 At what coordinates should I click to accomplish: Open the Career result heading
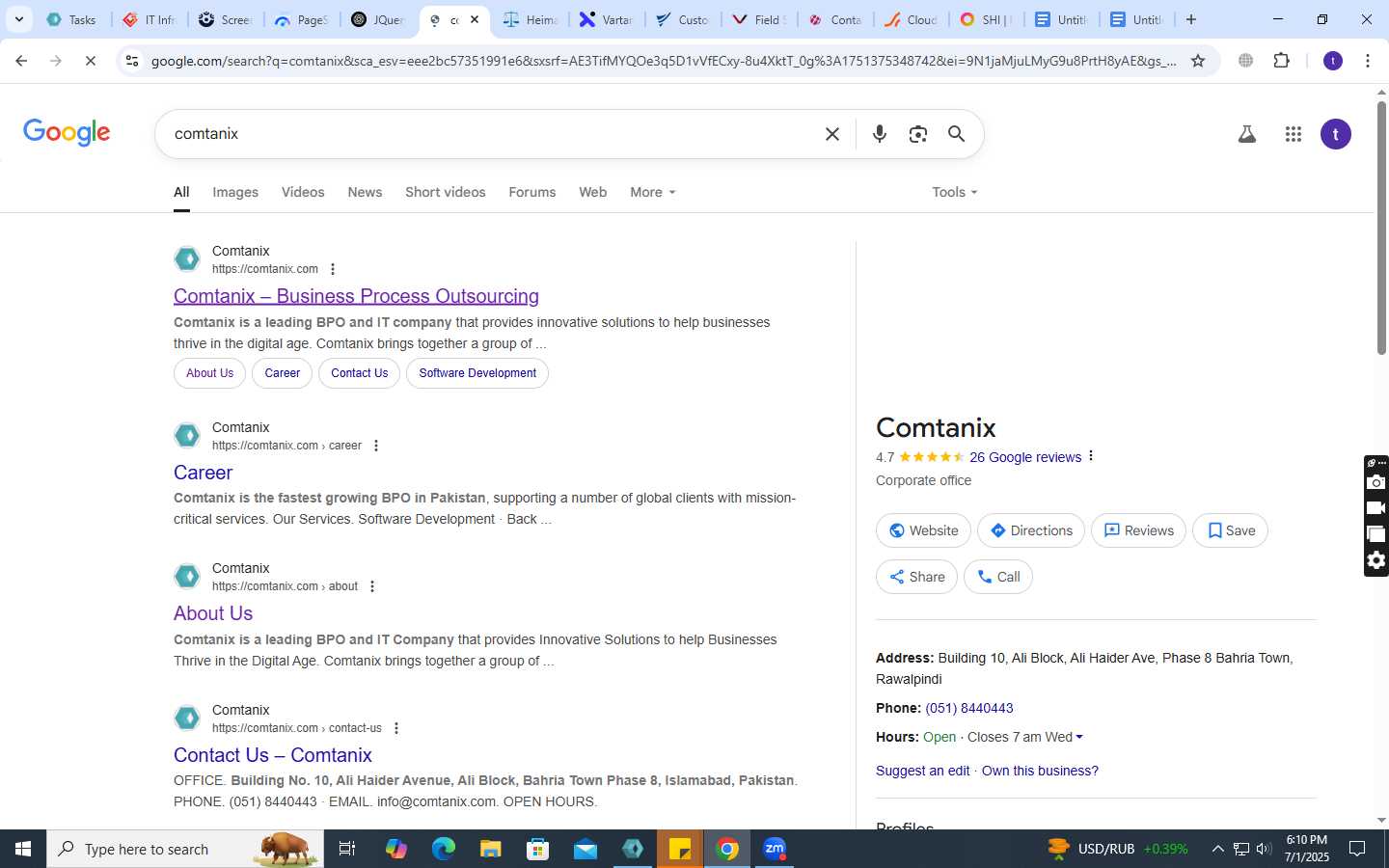tap(203, 473)
